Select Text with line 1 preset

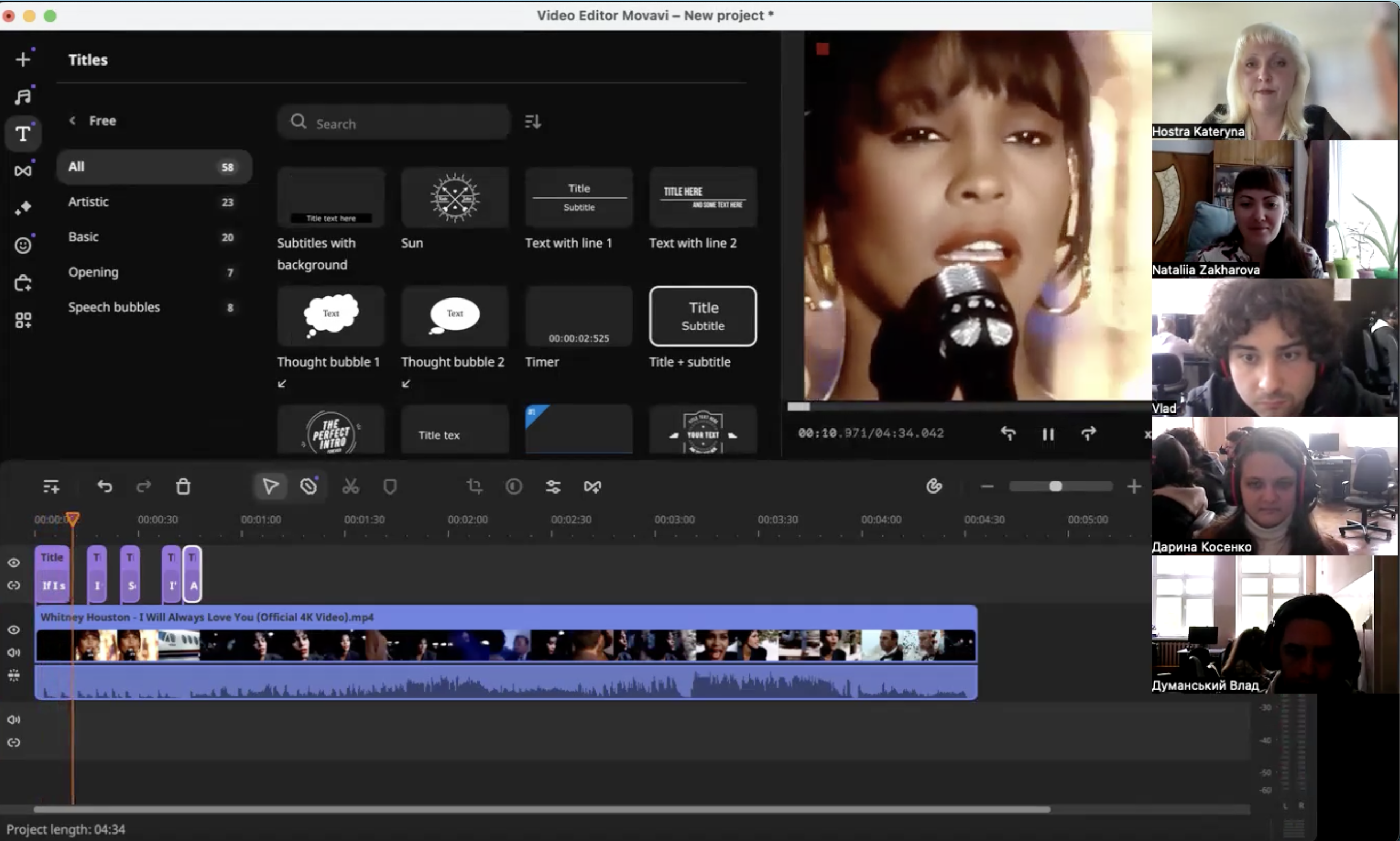(578, 197)
